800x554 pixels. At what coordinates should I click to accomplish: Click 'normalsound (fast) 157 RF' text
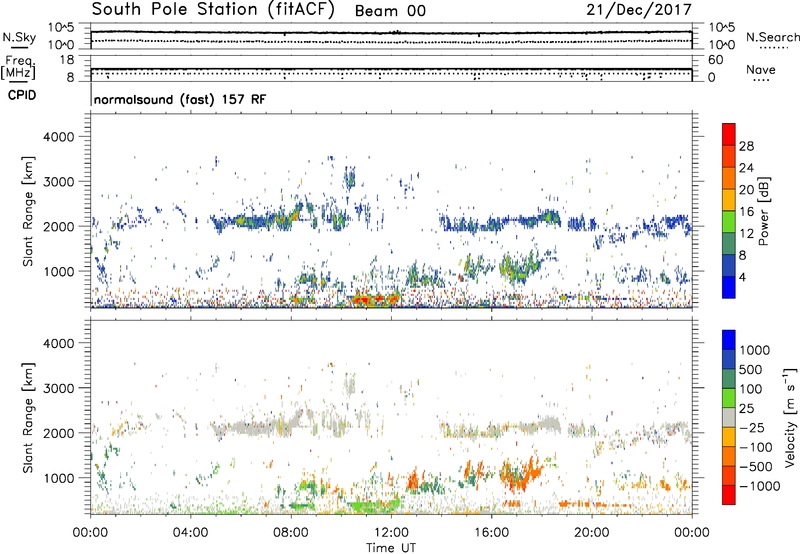pyautogui.click(x=180, y=99)
